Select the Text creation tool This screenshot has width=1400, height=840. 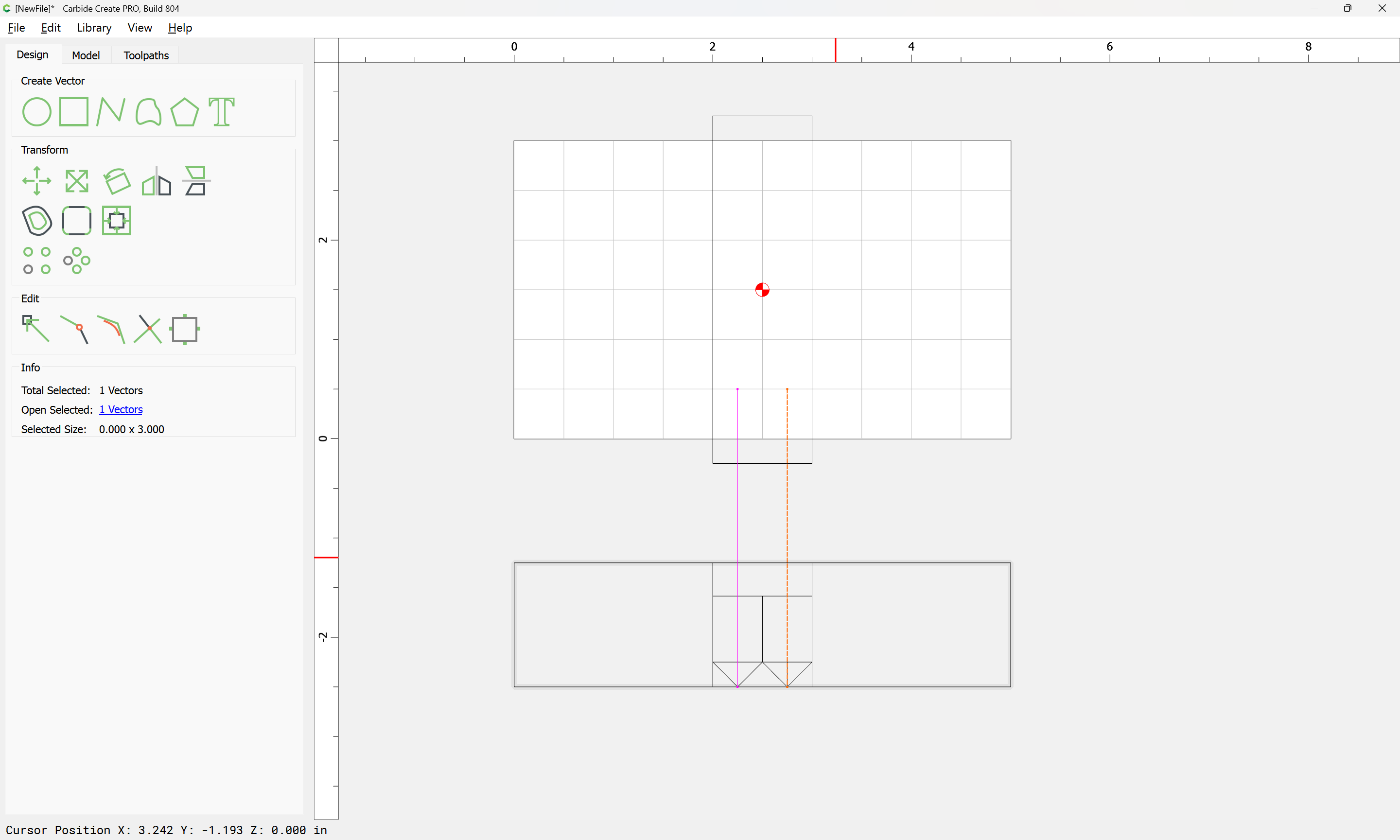[221, 111]
